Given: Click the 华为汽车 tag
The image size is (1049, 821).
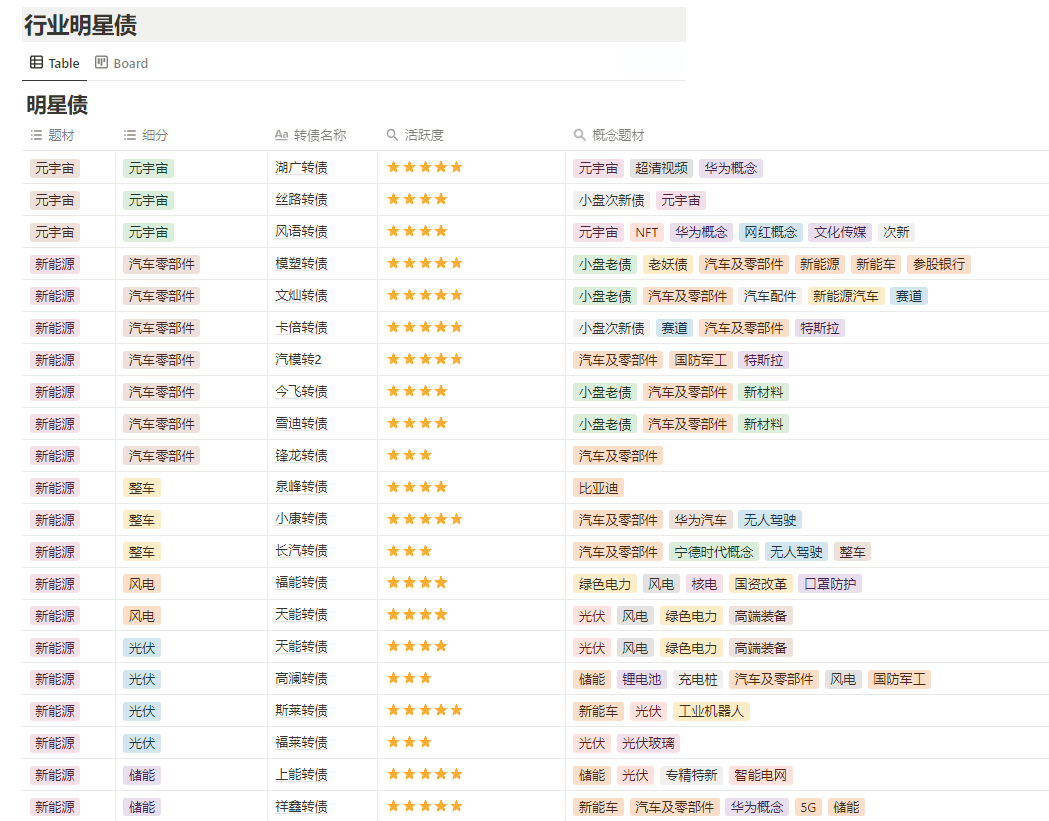Looking at the screenshot, I should tap(700, 520).
